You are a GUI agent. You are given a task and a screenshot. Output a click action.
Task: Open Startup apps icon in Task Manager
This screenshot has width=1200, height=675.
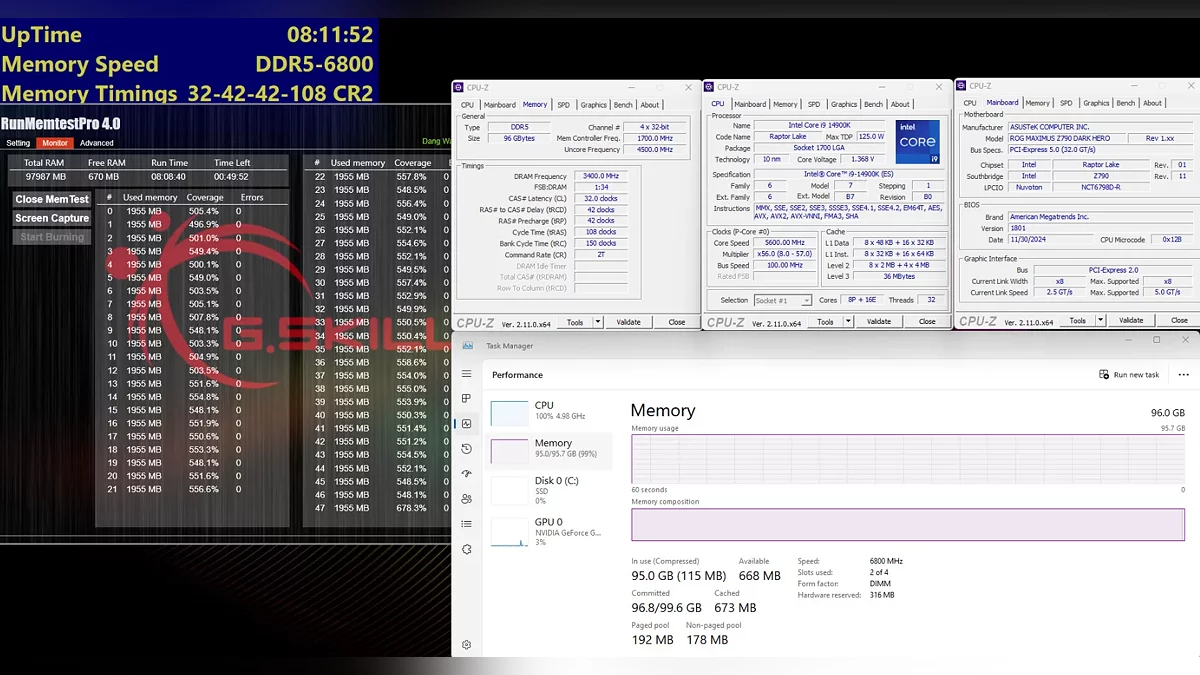tap(466, 474)
